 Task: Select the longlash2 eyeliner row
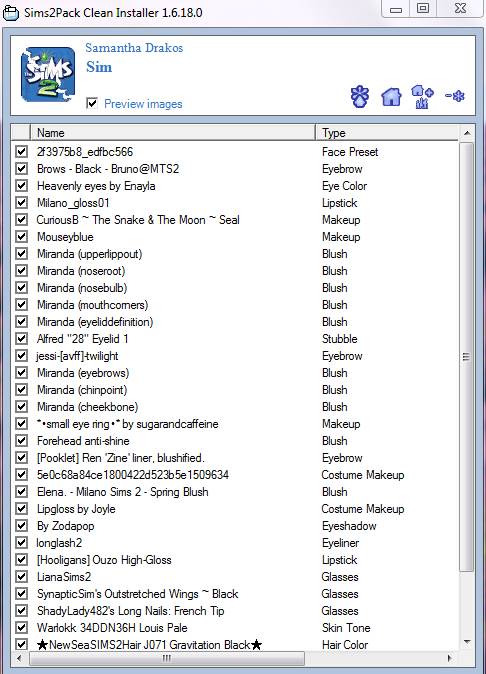235,542
